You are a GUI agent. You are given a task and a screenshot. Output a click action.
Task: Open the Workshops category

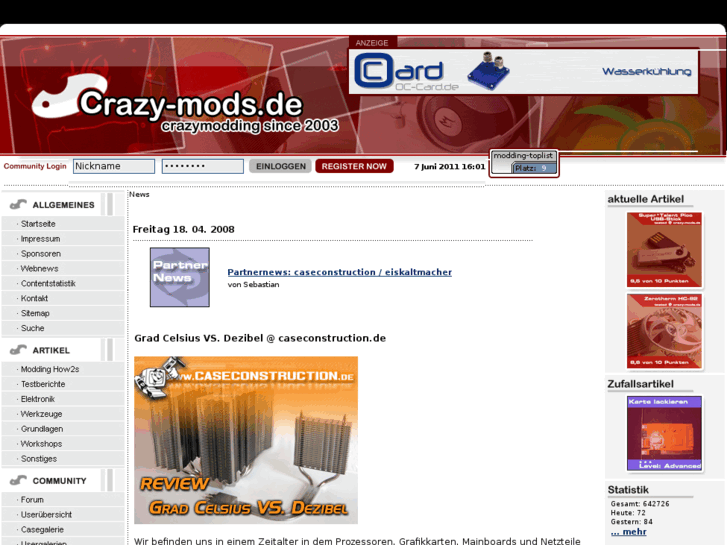pyautogui.click(x=41, y=443)
